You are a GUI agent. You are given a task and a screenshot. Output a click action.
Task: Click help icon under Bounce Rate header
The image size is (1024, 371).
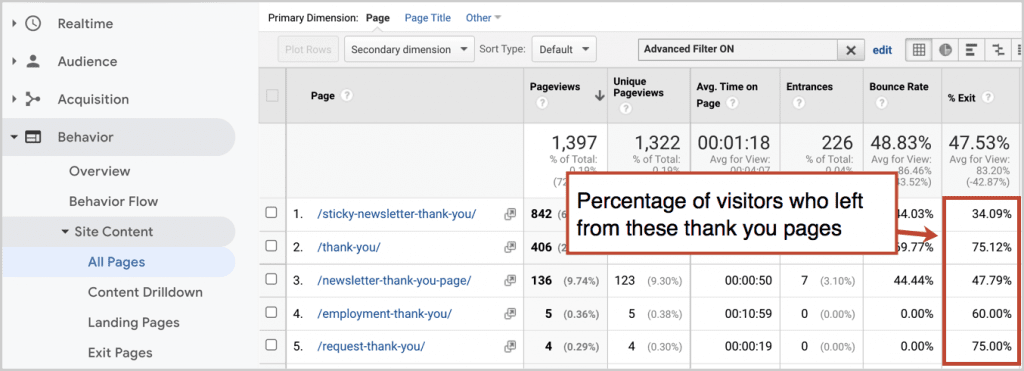pos(882,103)
